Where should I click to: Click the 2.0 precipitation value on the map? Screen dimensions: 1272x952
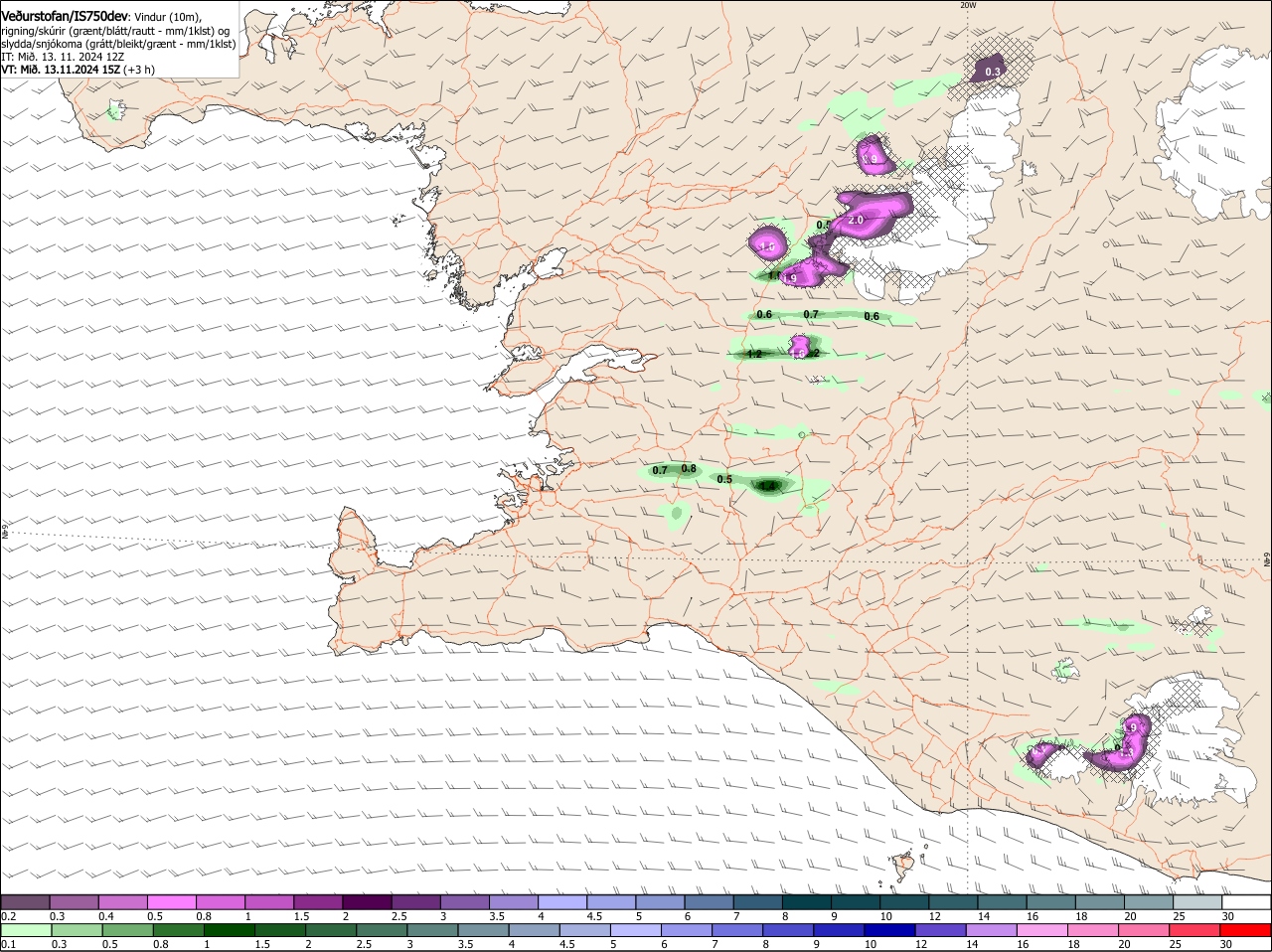click(856, 219)
